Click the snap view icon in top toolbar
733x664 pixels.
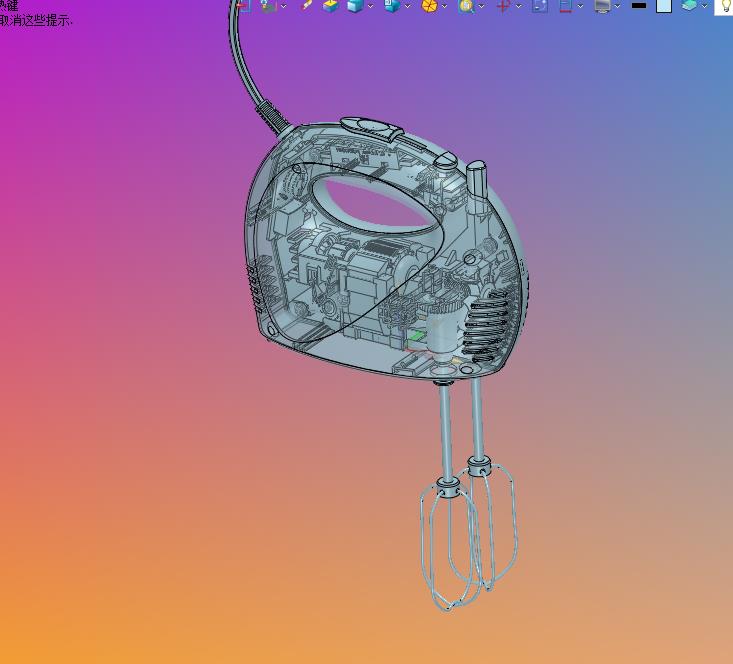[269, 6]
